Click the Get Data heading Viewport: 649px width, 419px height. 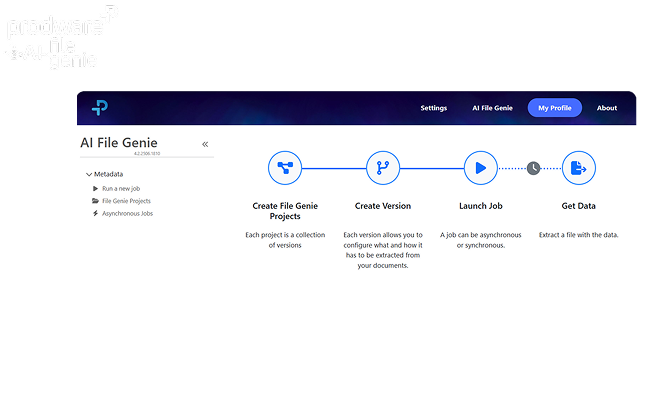(579, 206)
